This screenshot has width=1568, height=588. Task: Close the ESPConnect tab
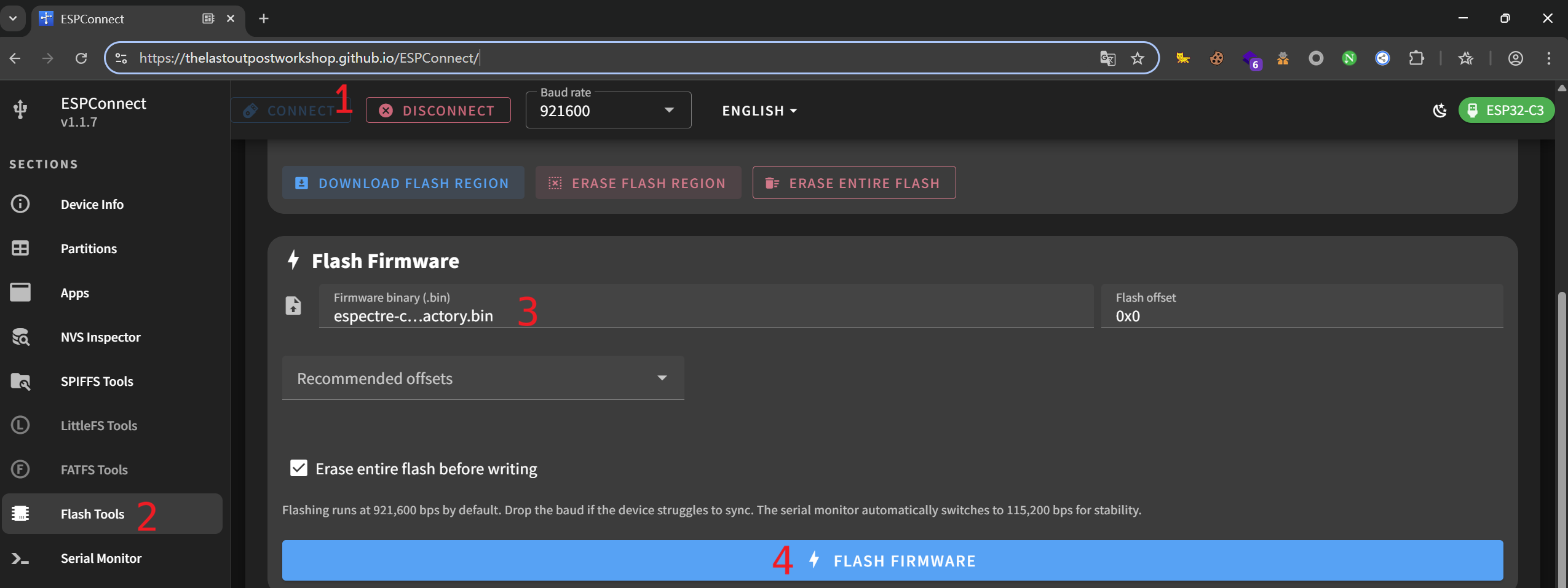pos(231,18)
